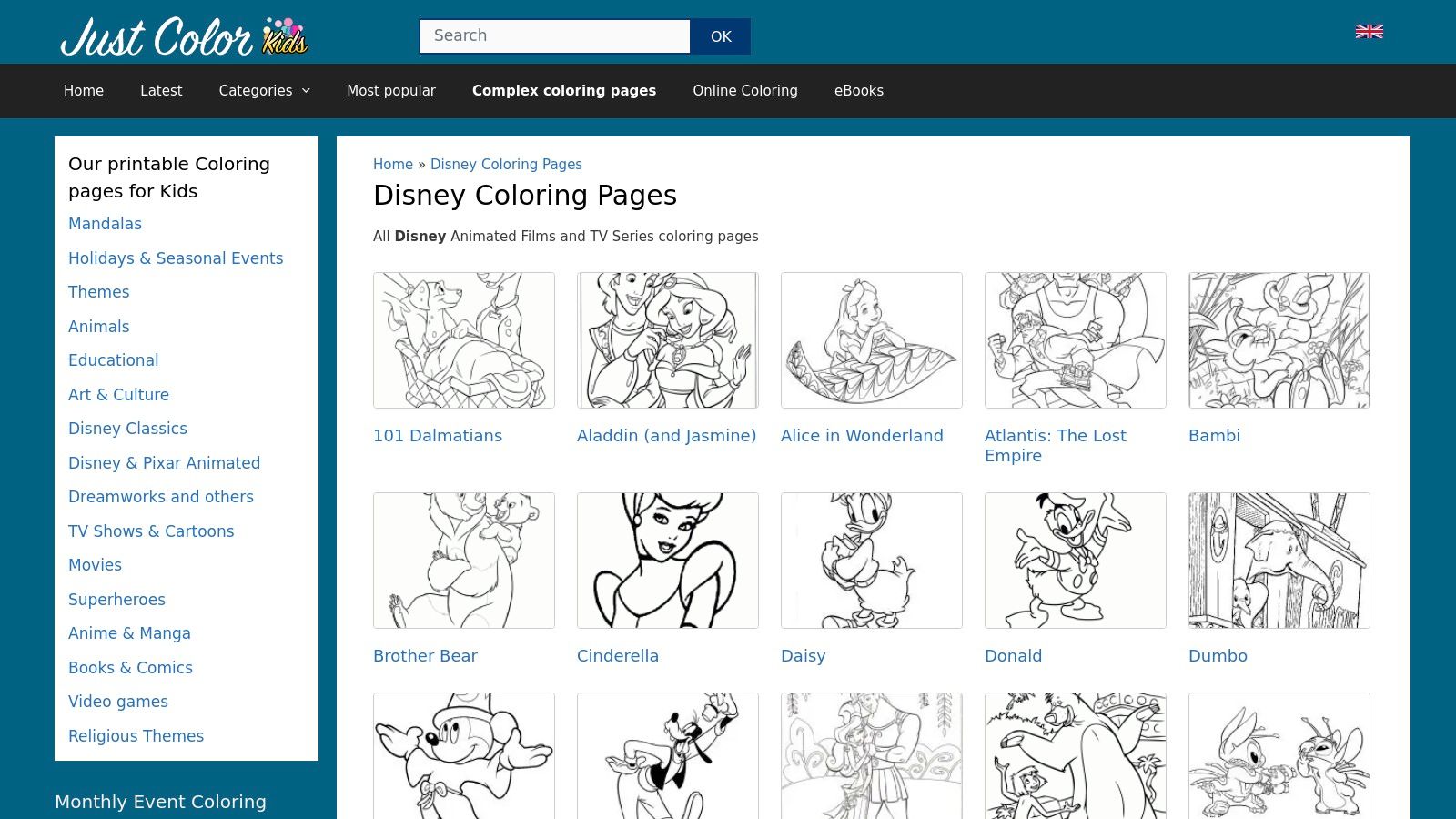Open Disney Classics category
This screenshot has height=819, width=1456.
[127, 428]
